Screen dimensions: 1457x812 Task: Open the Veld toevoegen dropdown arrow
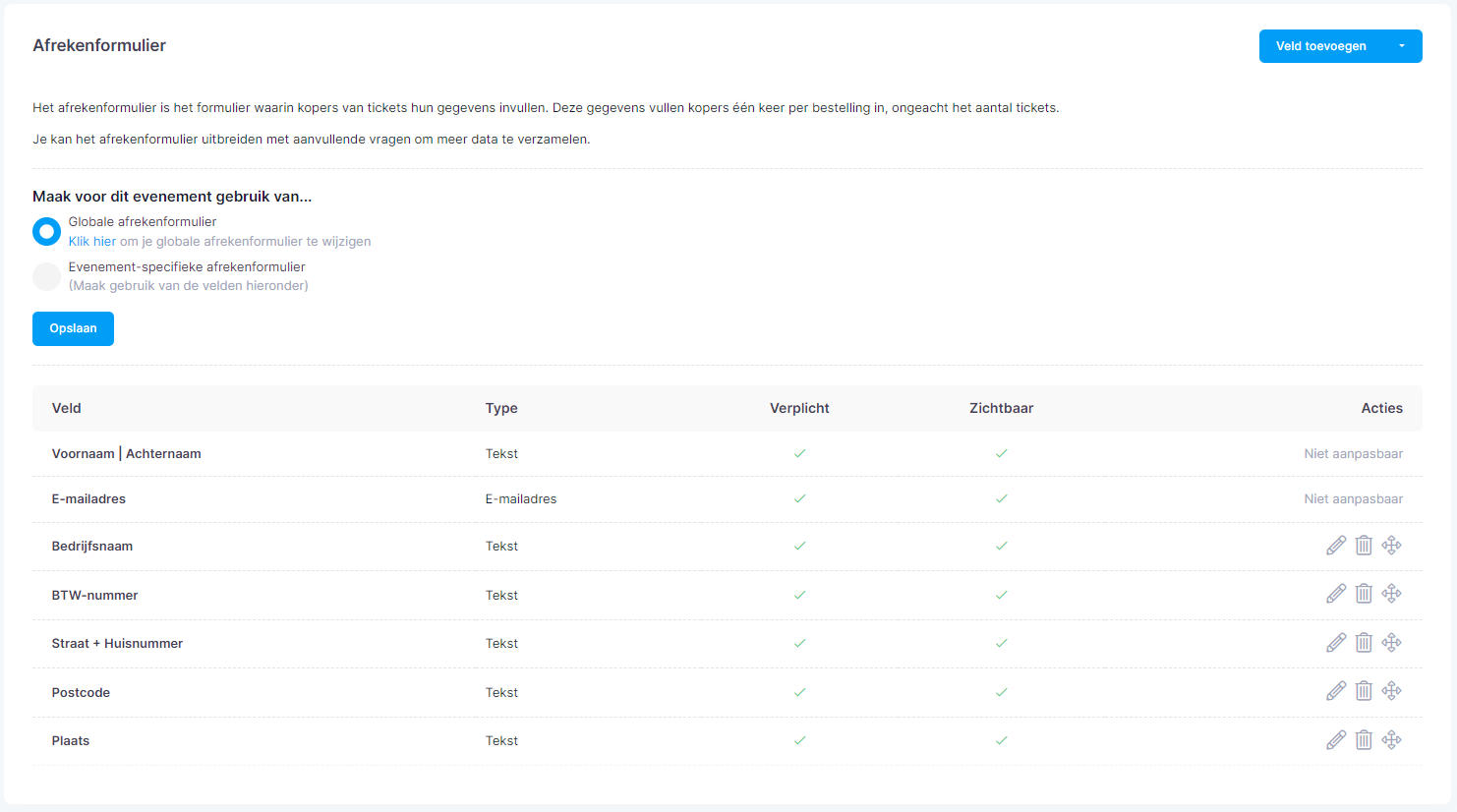click(1402, 46)
